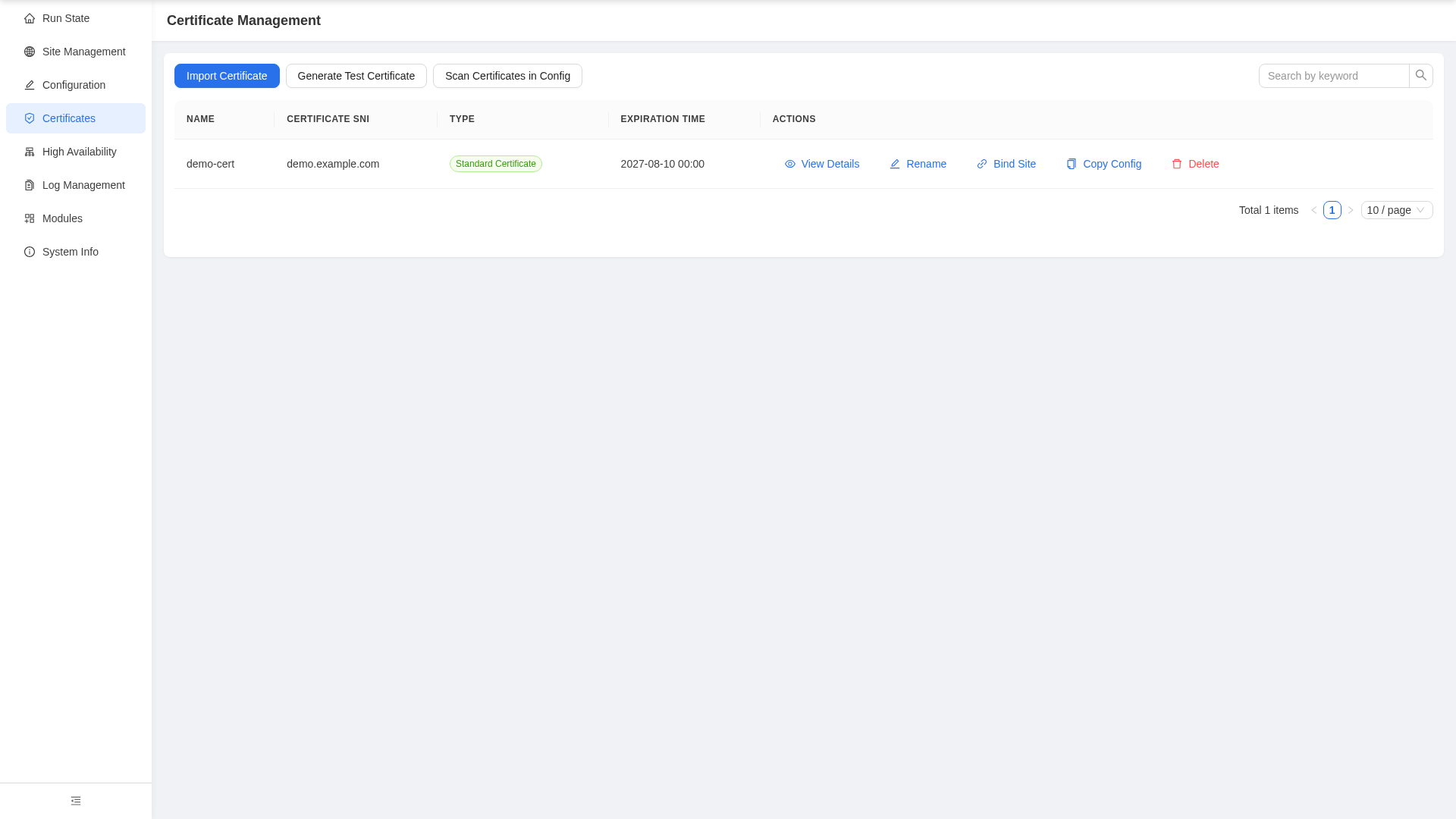Click Generate Test Certificate button
This screenshot has height=819, width=1456.
[356, 76]
